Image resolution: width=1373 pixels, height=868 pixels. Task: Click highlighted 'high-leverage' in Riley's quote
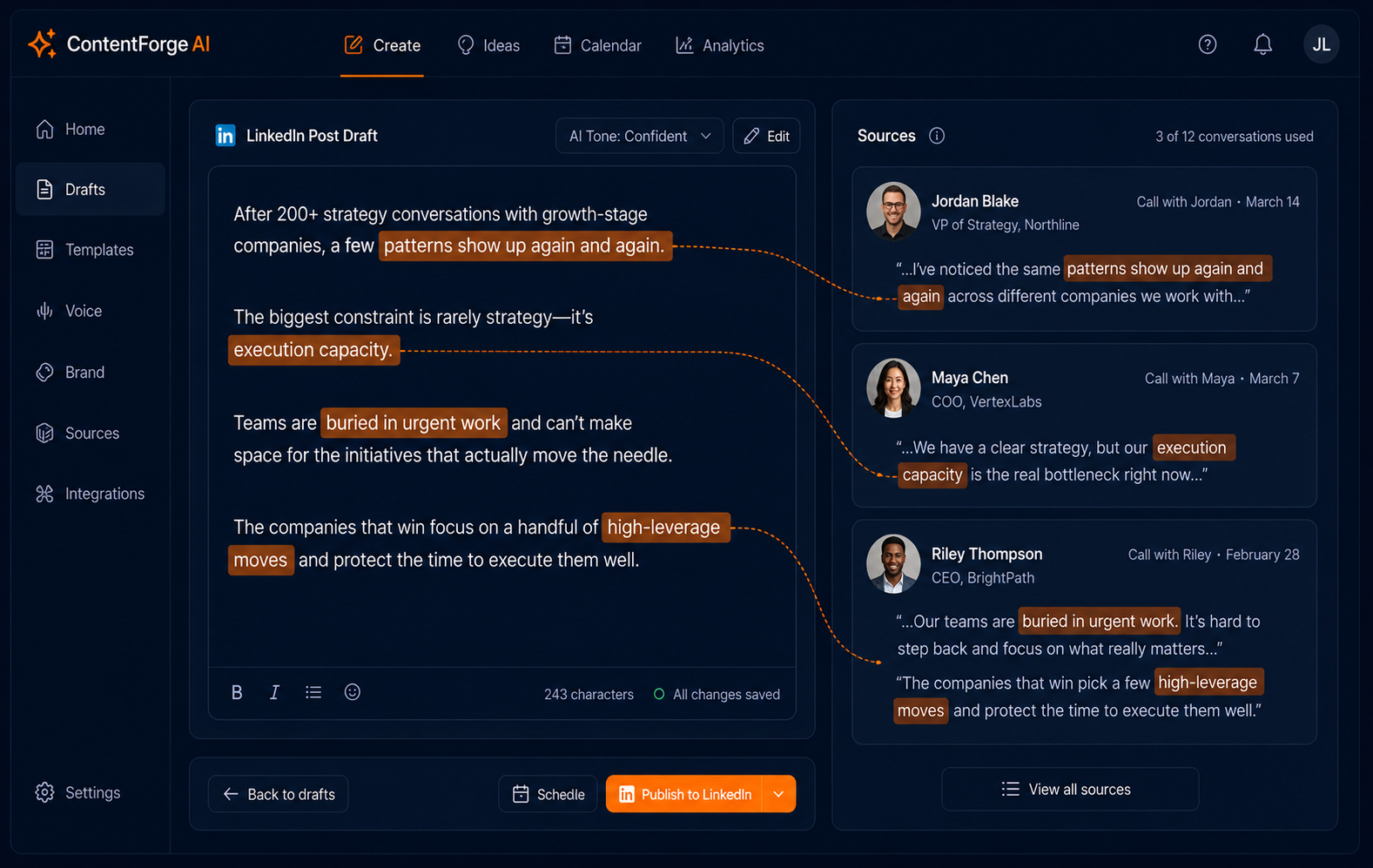click(x=1208, y=683)
